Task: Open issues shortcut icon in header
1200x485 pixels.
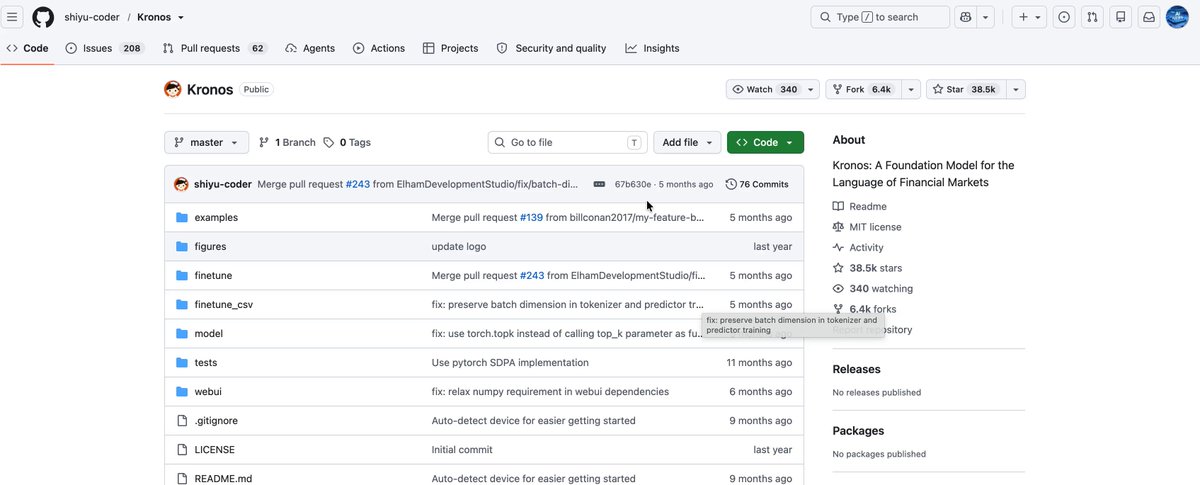Action: tap(1064, 17)
